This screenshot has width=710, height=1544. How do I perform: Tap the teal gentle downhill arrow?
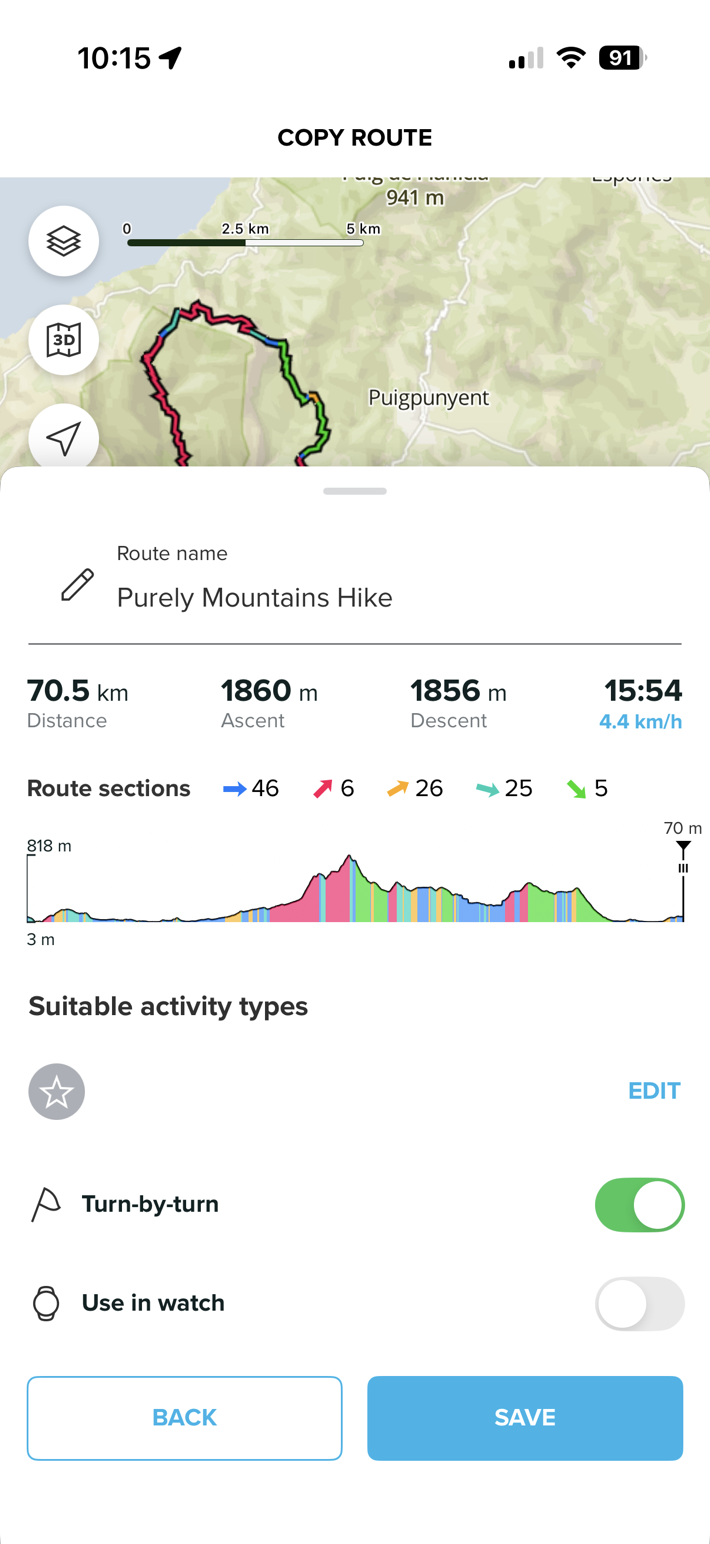pos(487,789)
